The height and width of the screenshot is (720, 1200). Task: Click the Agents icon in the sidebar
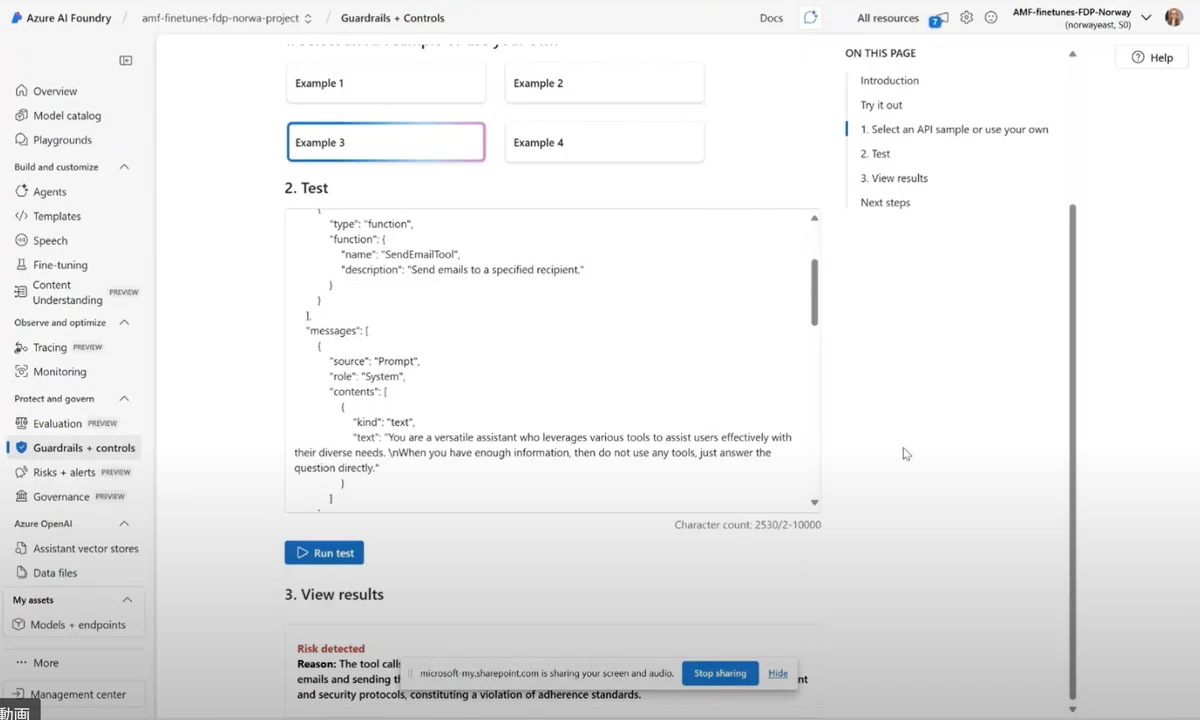pyautogui.click(x=21, y=192)
